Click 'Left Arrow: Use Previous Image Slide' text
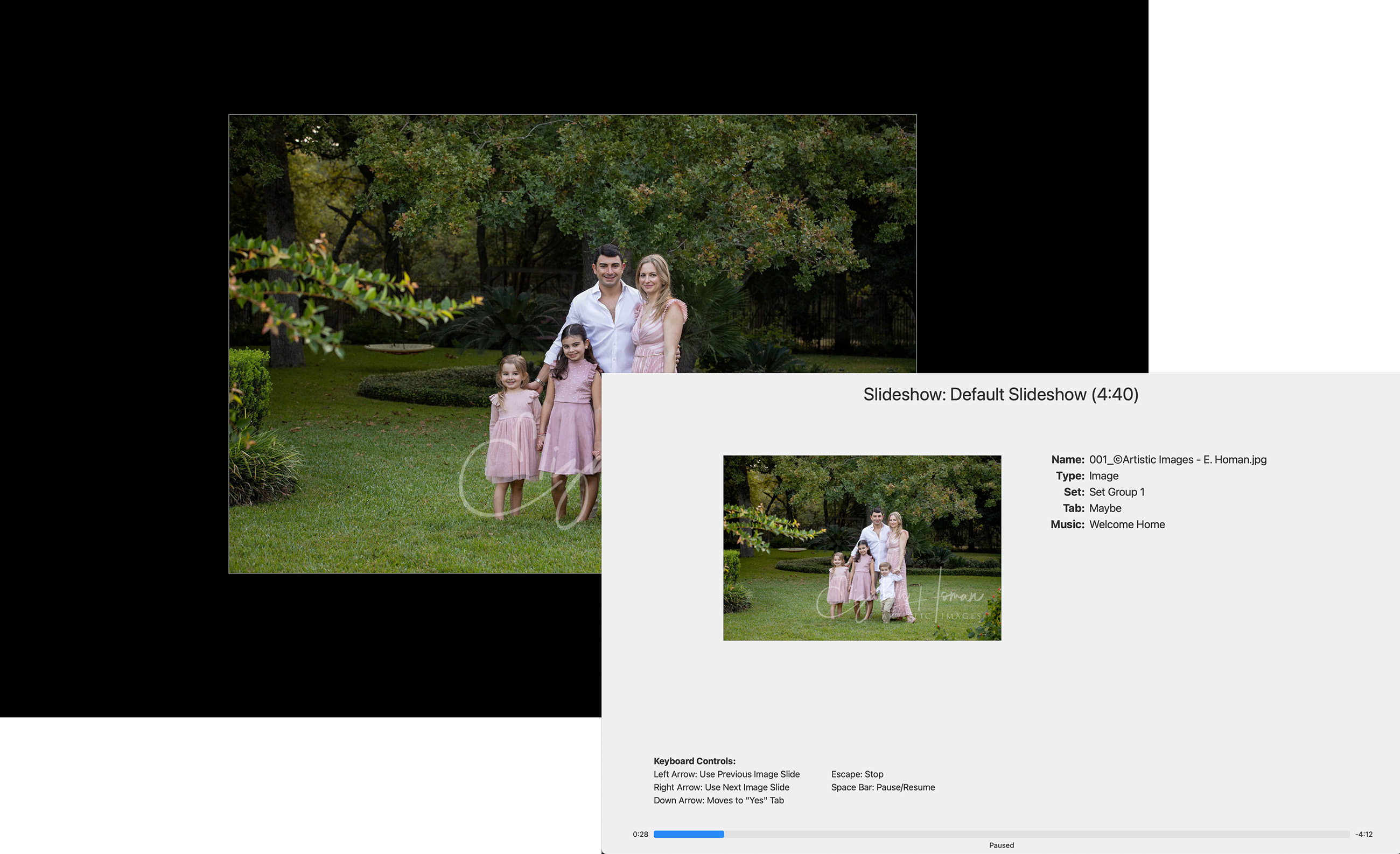The width and height of the screenshot is (1400, 854). tap(726, 774)
